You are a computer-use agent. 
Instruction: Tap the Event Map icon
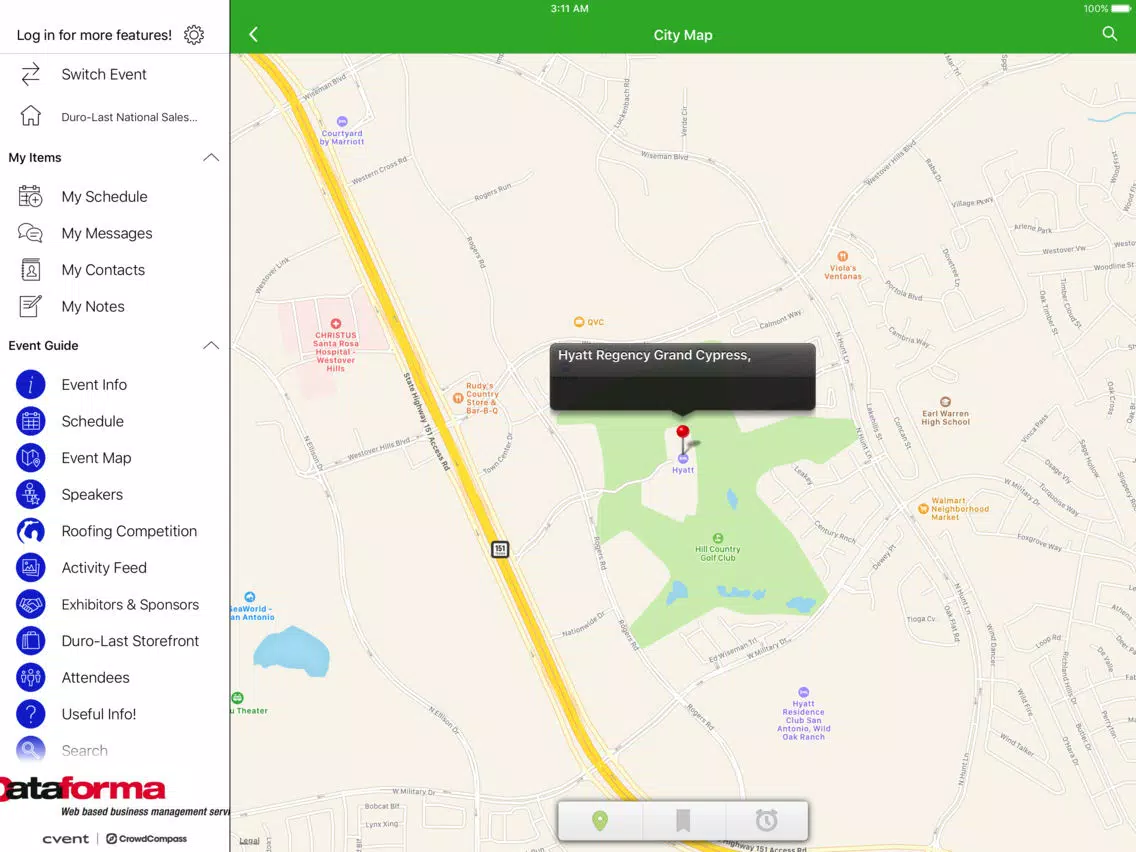coord(30,458)
